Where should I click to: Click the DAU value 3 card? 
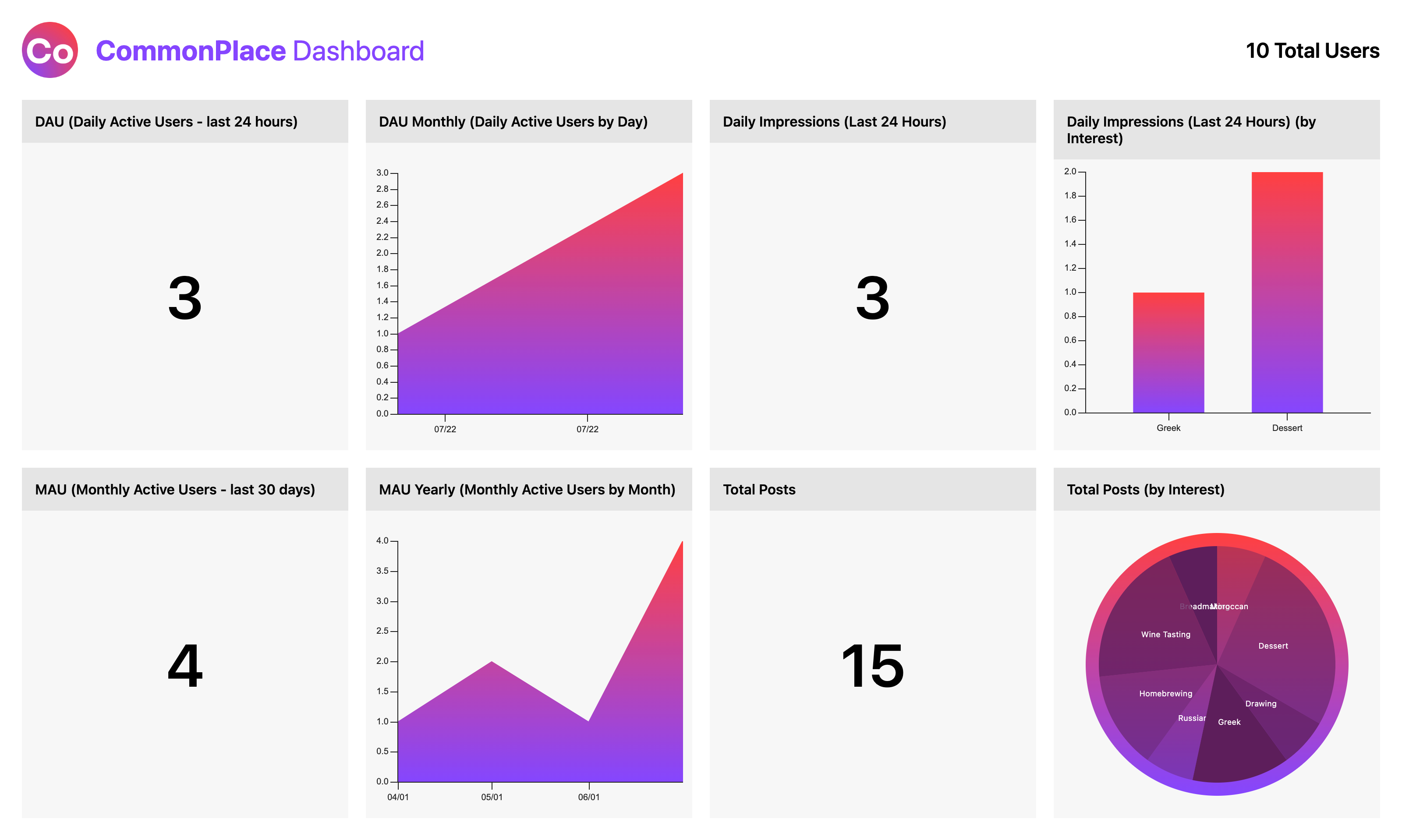click(184, 297)
